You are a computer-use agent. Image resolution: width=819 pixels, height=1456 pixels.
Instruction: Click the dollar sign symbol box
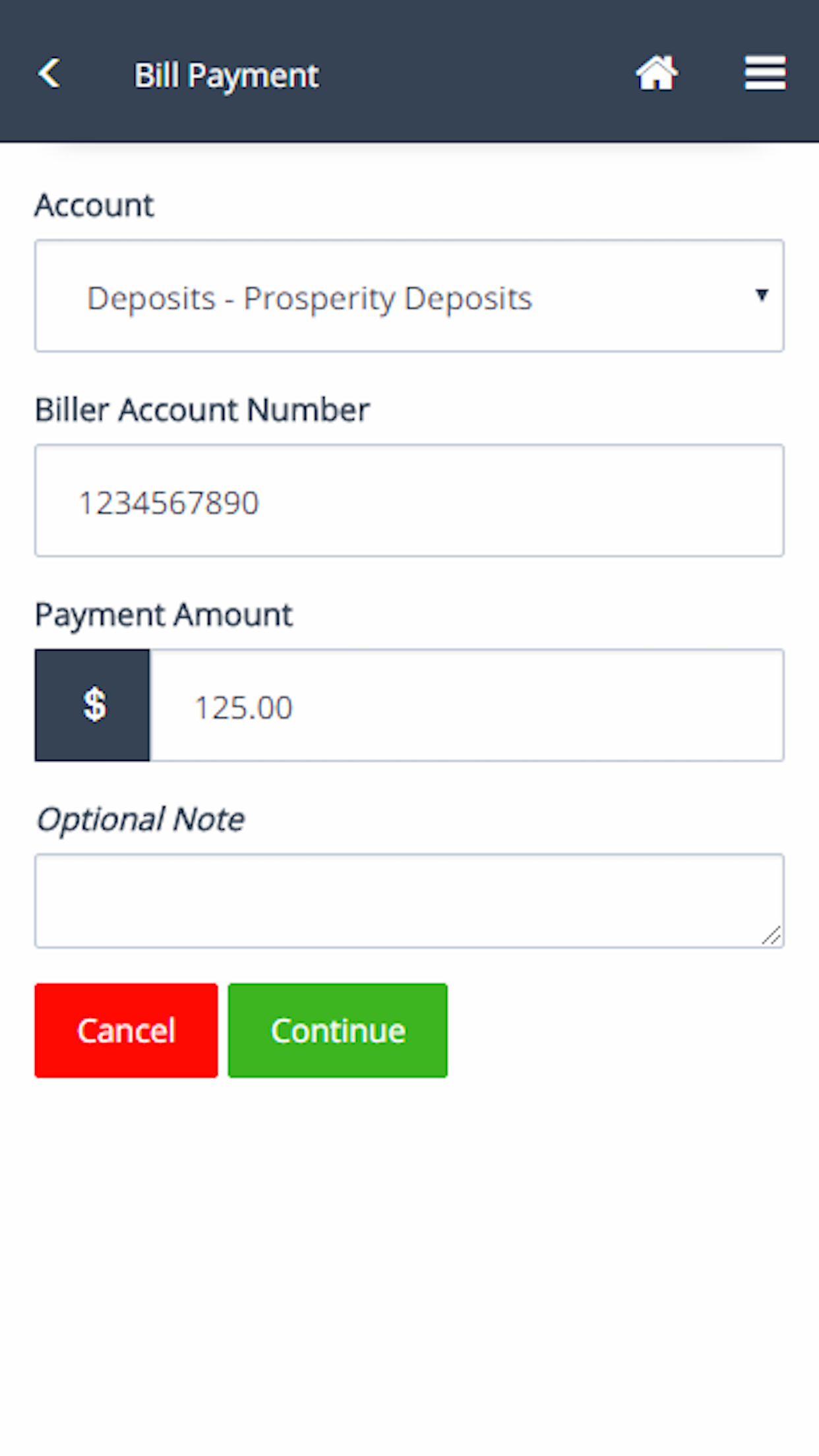click(92, 704)
